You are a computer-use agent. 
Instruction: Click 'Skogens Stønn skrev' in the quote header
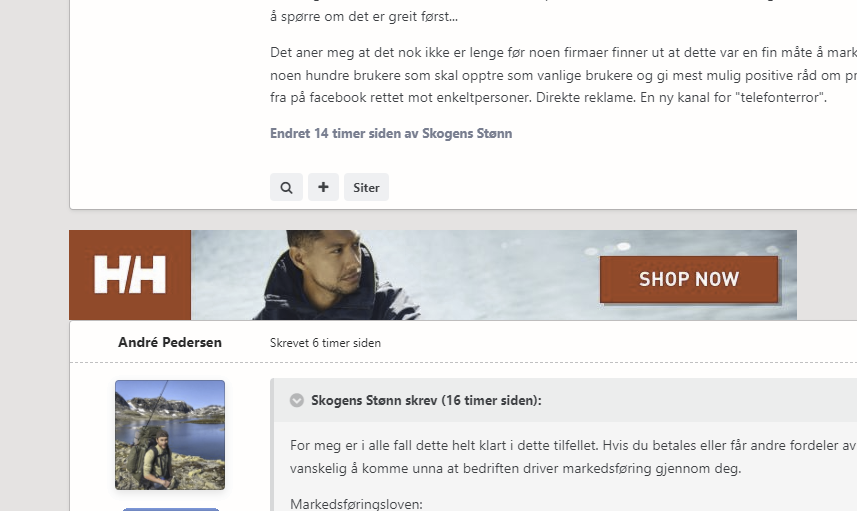click(x=374, y=400)
